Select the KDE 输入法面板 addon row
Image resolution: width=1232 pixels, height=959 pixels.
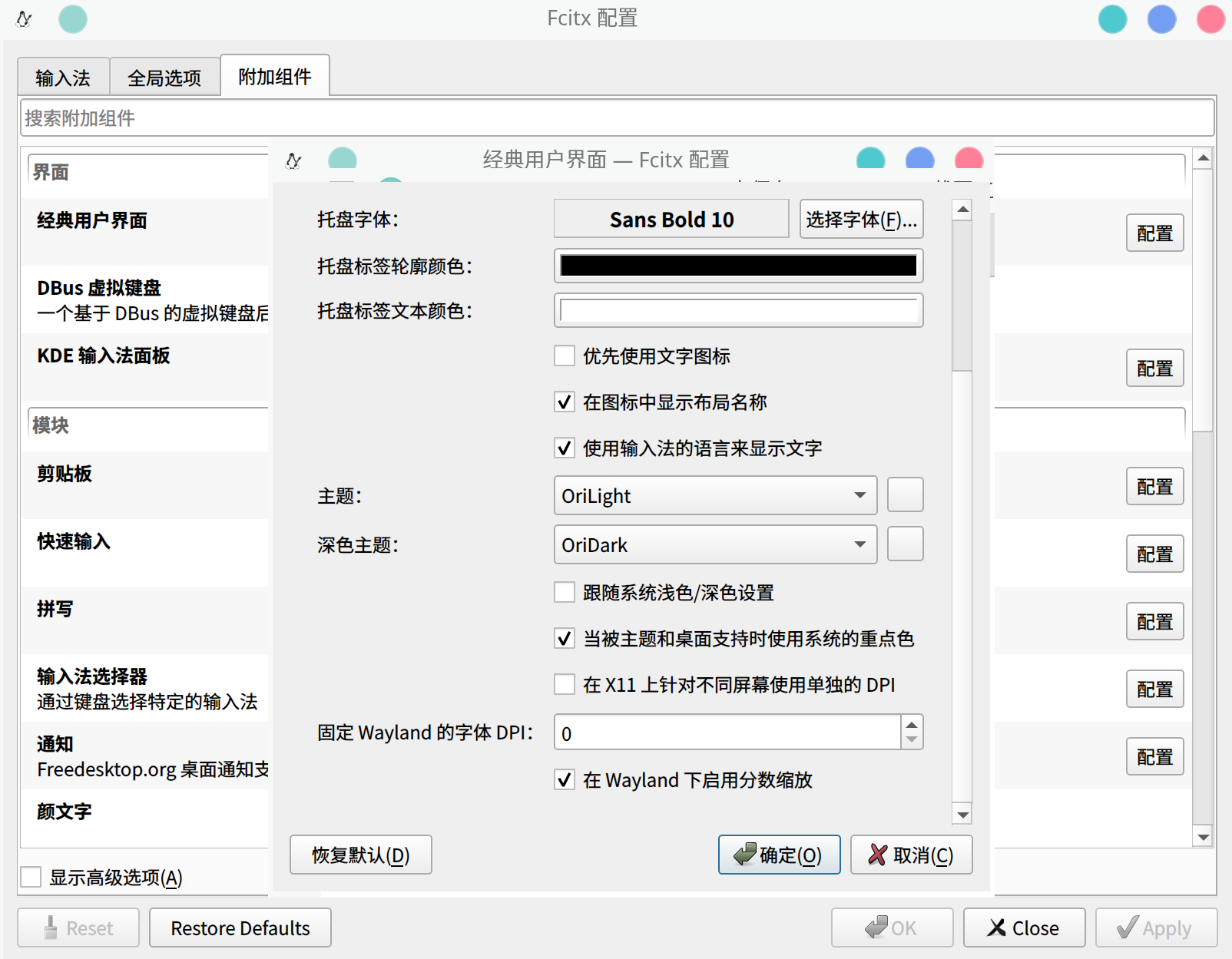[x=146, y=367]
